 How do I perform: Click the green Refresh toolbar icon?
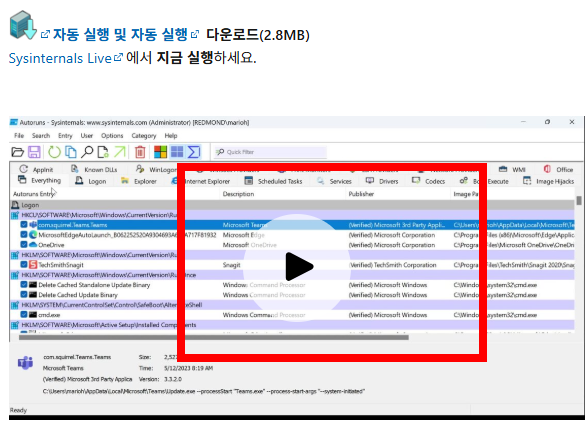pyautogui.click(x=54, y=152)
